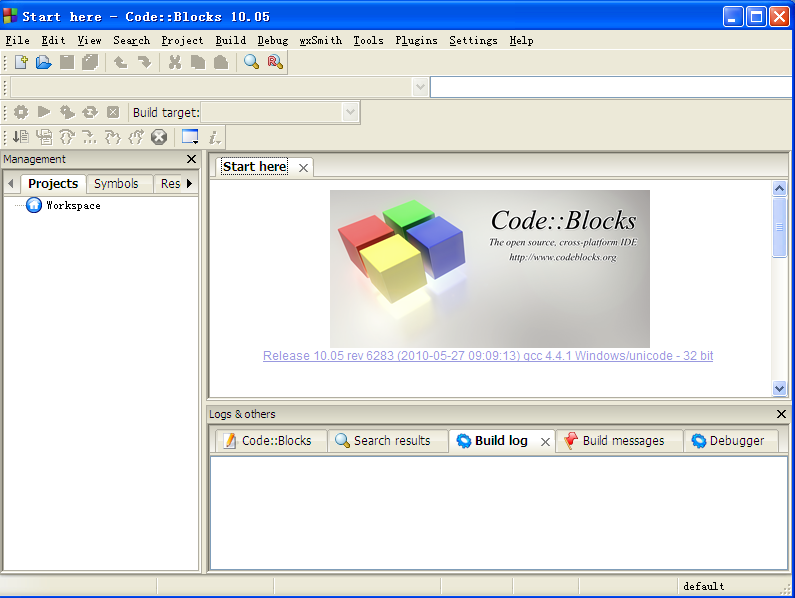Switch to the Res tab
Viewport: 795px width, 598px height.
point(170,184)
